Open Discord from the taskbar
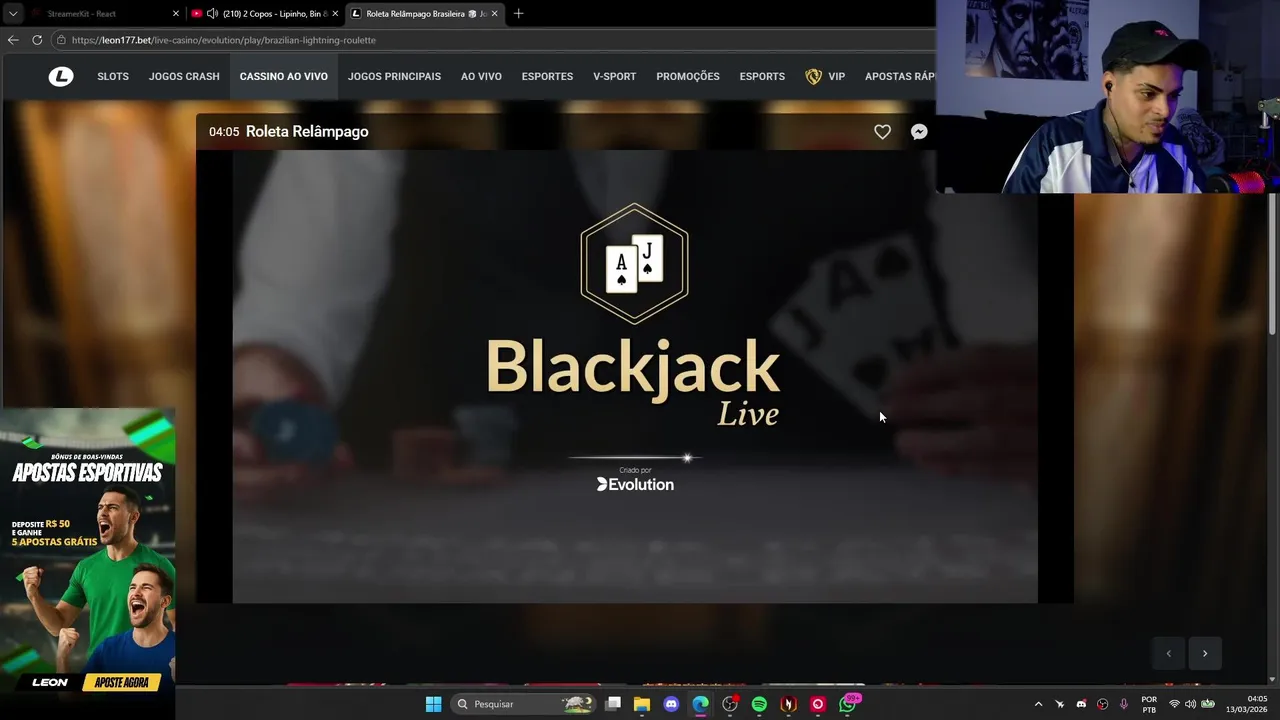Screen dimensions: 1280x720 pyautogui.click(x=671, y=704)
